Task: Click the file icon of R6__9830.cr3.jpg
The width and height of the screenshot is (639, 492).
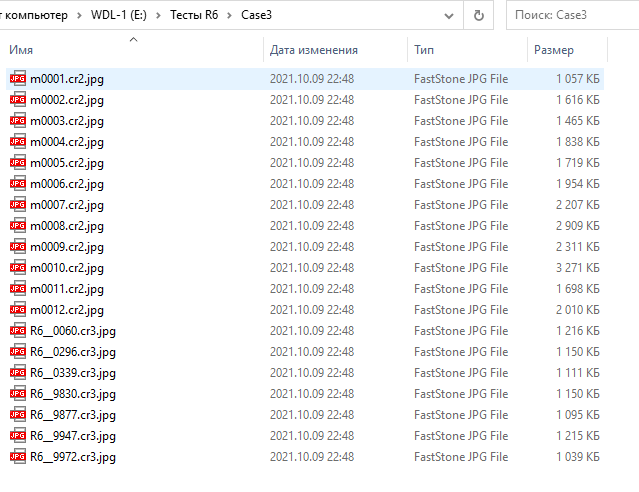Action: [17, 394]
